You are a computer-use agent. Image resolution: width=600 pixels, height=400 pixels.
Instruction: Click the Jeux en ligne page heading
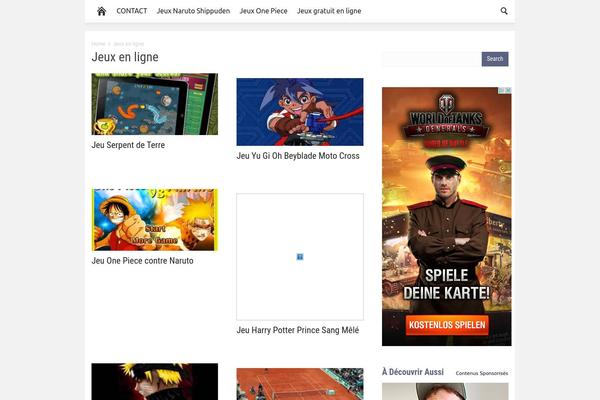click(x=125, y=57)
